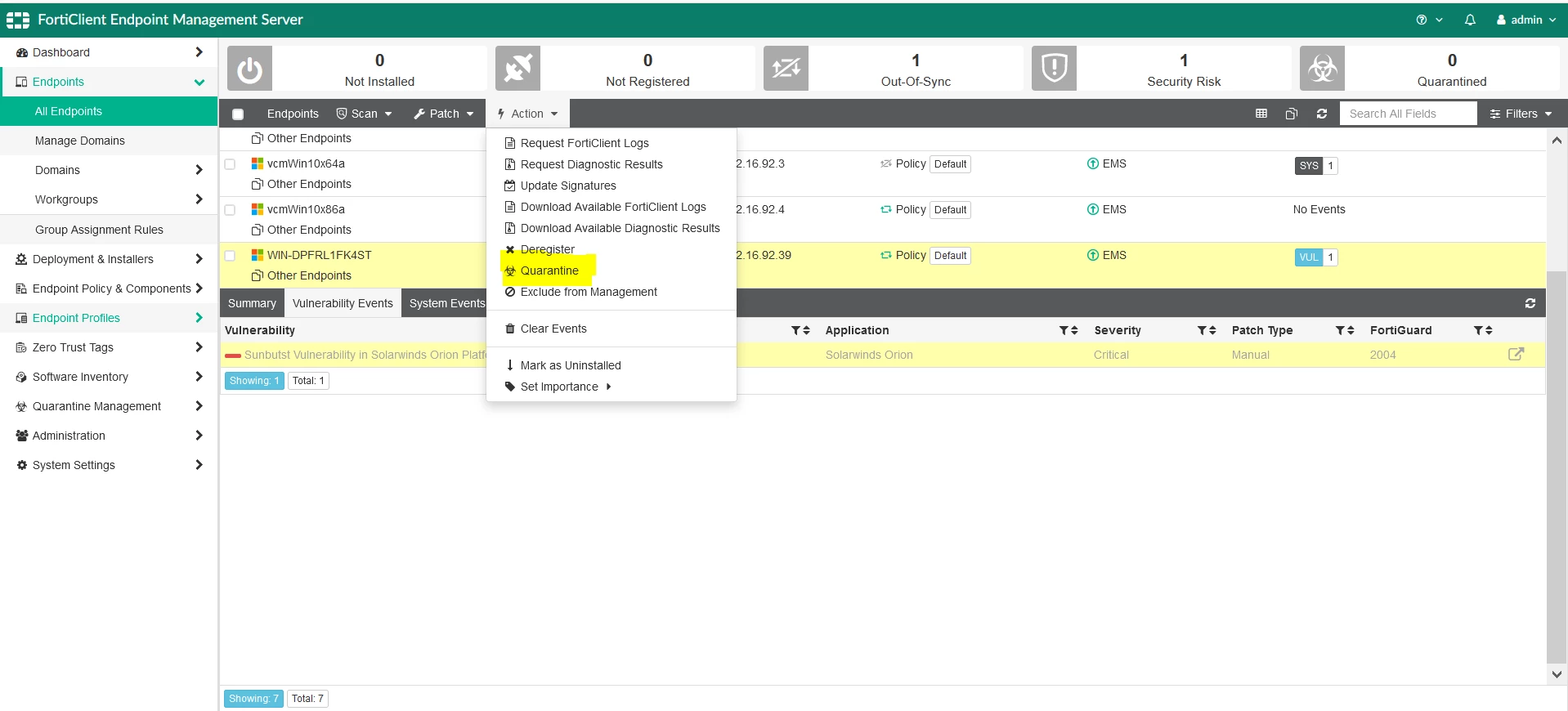Open the admin user menu
This screenshot has width=1568, height=711.
[x=1526, y=20]
